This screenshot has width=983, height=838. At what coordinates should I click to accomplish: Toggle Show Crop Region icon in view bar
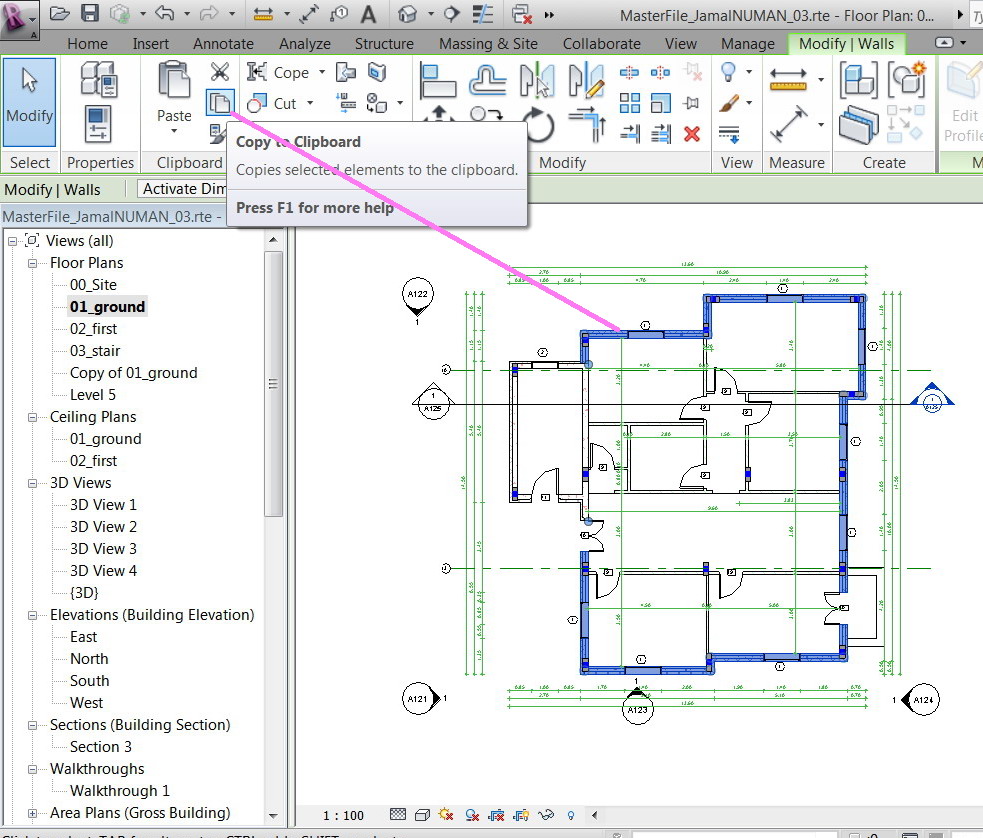[x=521, y=815]
